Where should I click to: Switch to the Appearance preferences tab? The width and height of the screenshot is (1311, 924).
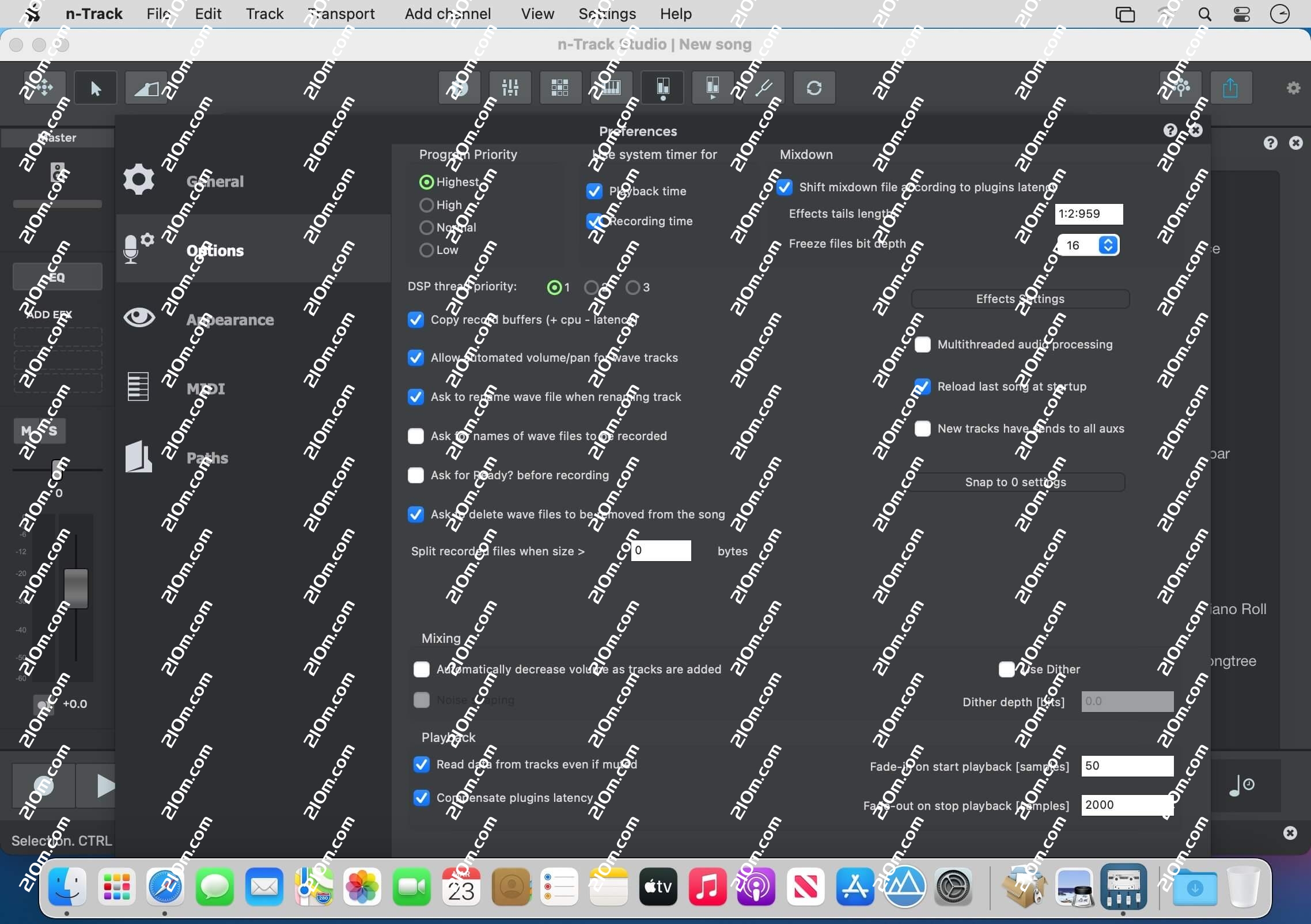coord(230,320)
